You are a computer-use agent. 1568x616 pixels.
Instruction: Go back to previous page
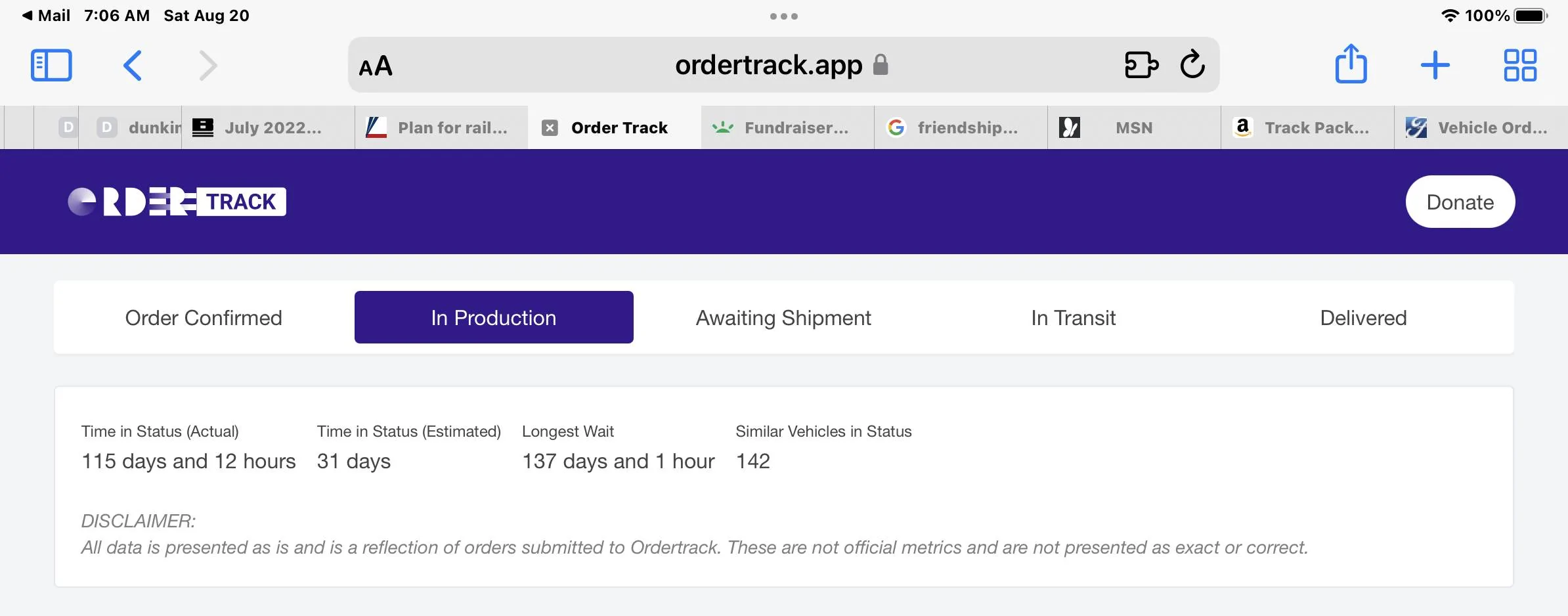pos(133,66)
